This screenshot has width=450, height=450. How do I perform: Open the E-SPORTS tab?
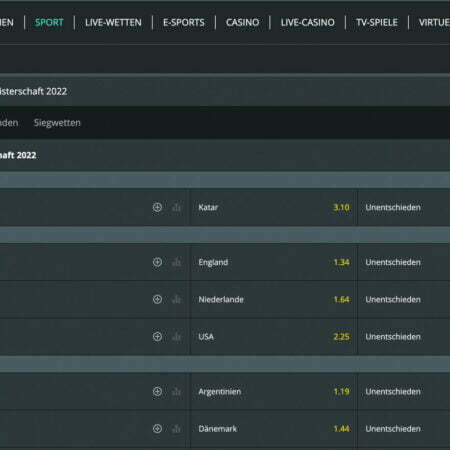[184, 23]
